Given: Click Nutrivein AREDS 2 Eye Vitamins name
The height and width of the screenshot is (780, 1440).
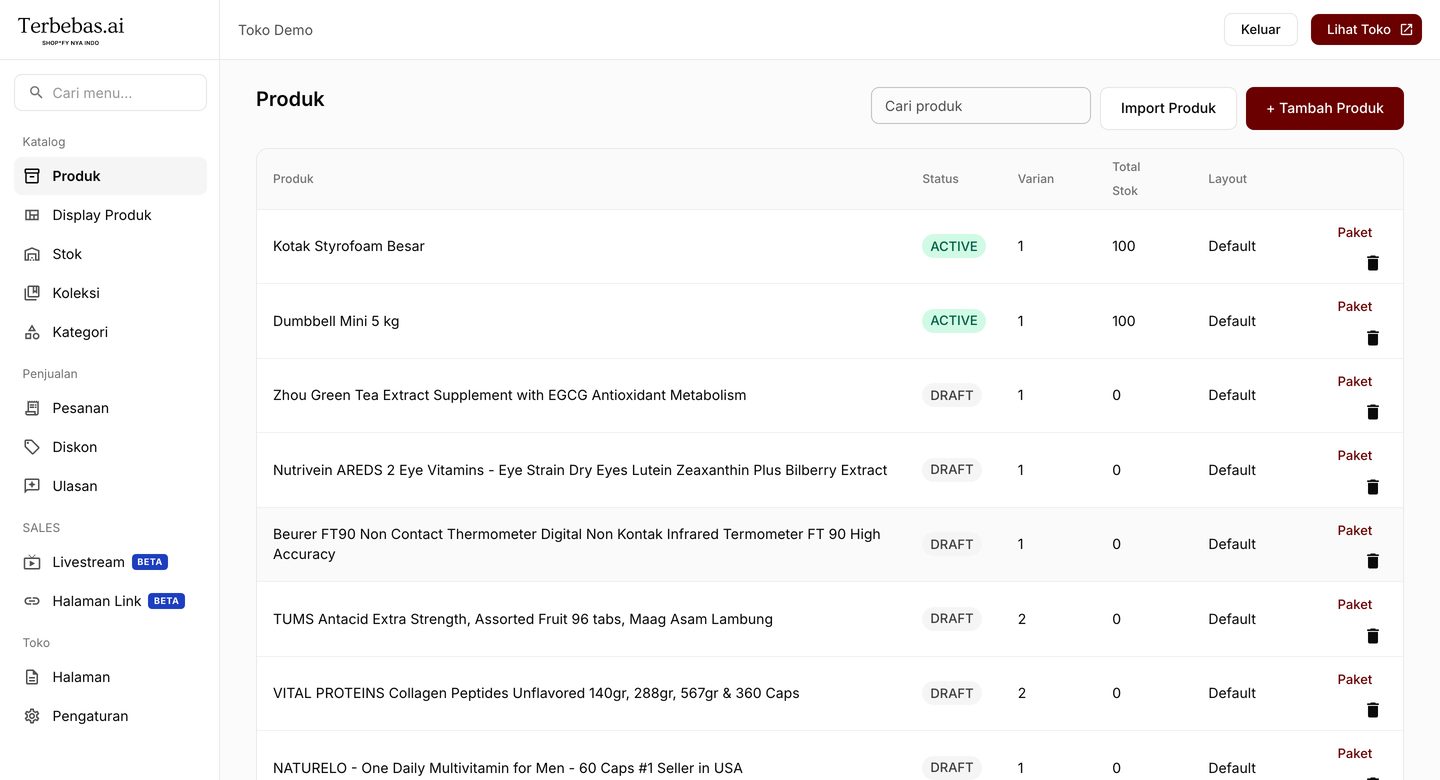Looking at the screenshot, I should click(x=580, y=470).
